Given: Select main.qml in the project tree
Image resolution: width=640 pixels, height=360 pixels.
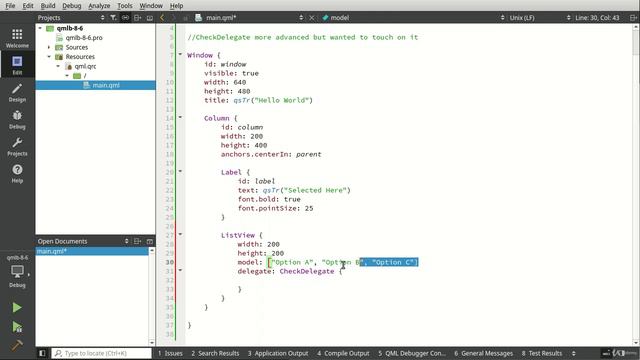Looking at the screenshot, I should pos(106,85).
